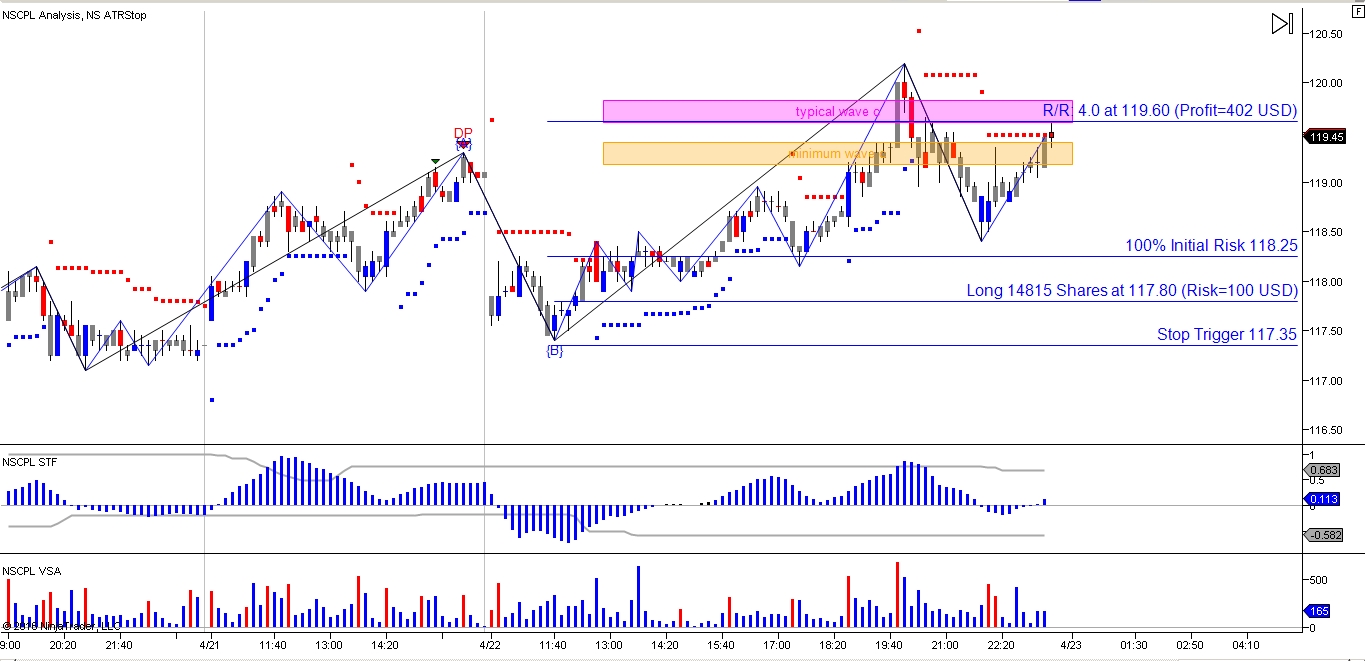Select the pink typical wave c zone
Screen dimensions: 1365x661
click(837, 111)
